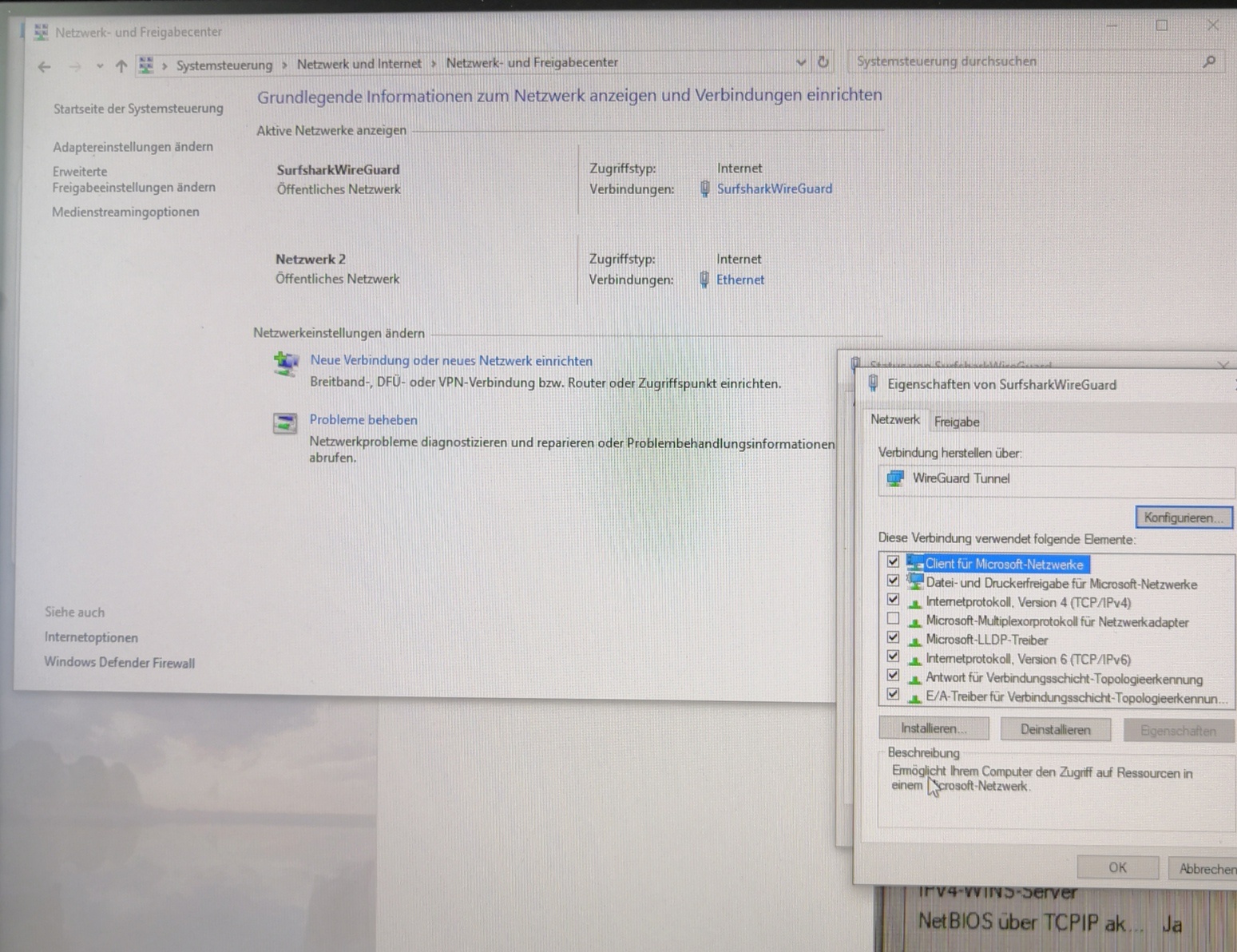Click the search magnifier icon
The width and height of the screenshot is (1237, 952).
click(x=1210, y=61)
